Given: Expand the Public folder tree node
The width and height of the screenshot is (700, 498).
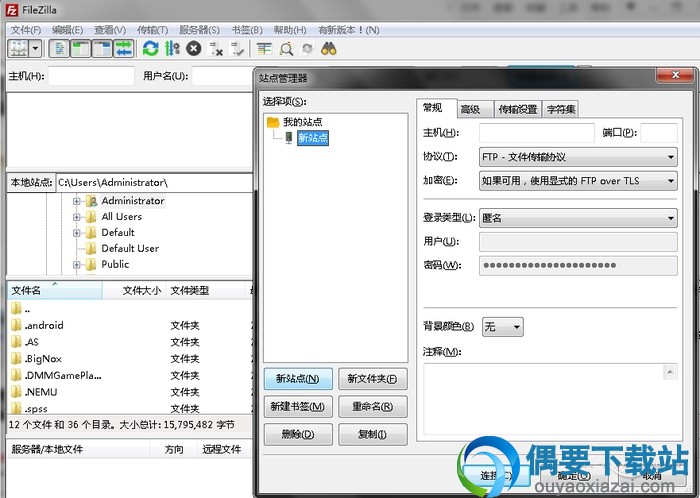Looking at the screenshot, I should pos(77,265).
